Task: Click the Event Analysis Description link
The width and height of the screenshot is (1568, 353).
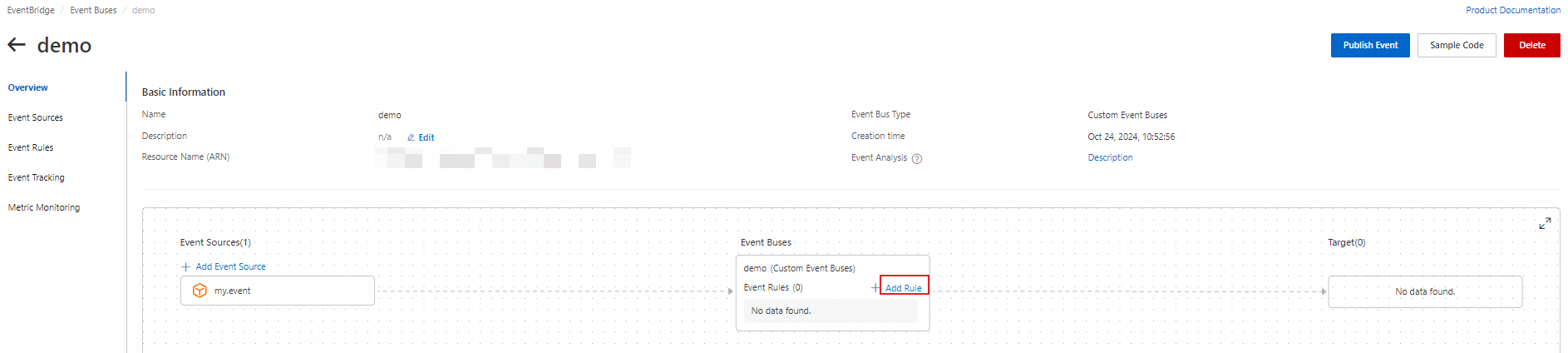Action: tap(1110, 157)
